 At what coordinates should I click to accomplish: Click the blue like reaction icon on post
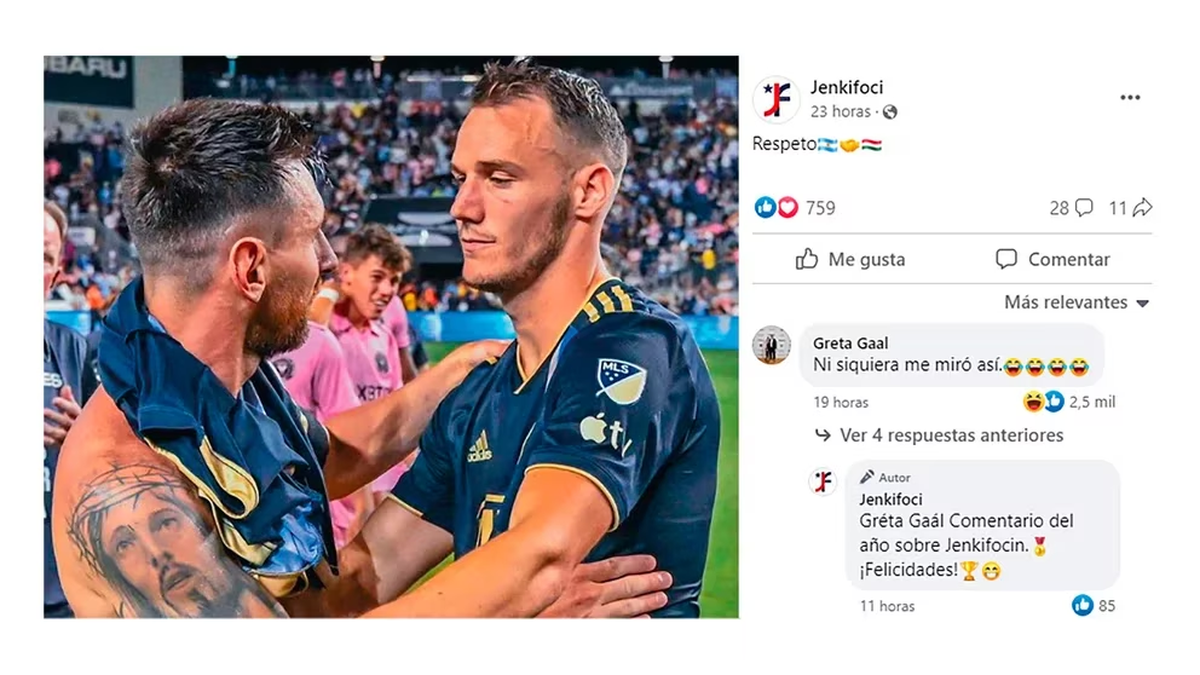[765, 207]
